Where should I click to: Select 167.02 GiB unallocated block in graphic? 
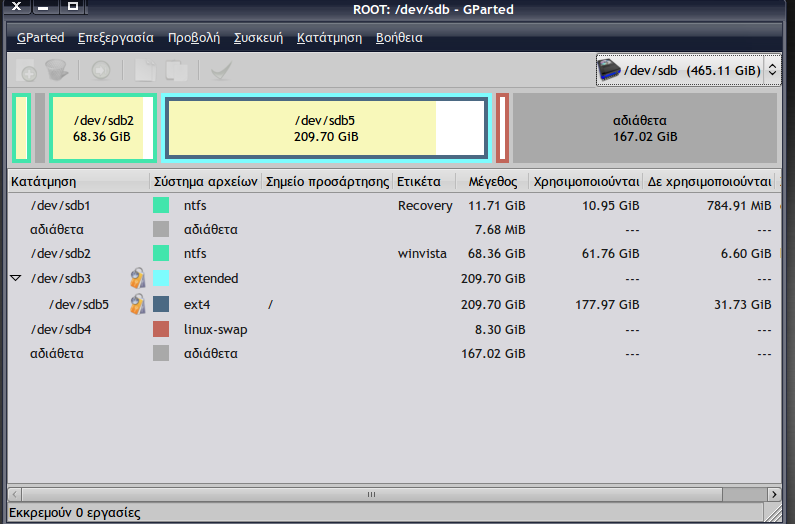(644, 128)
